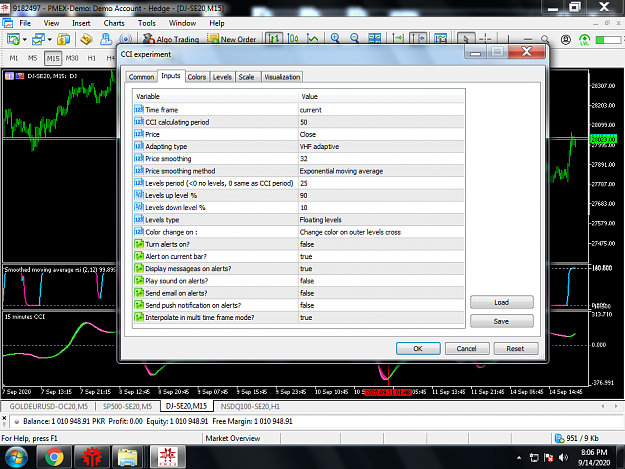Open the Levels type value 'Floating levels'
Screen dimensions: 625x469
tap(381, 220)
